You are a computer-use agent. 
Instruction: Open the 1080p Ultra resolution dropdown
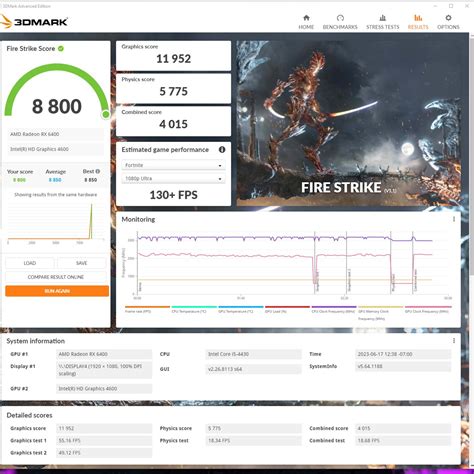(173, 179)
